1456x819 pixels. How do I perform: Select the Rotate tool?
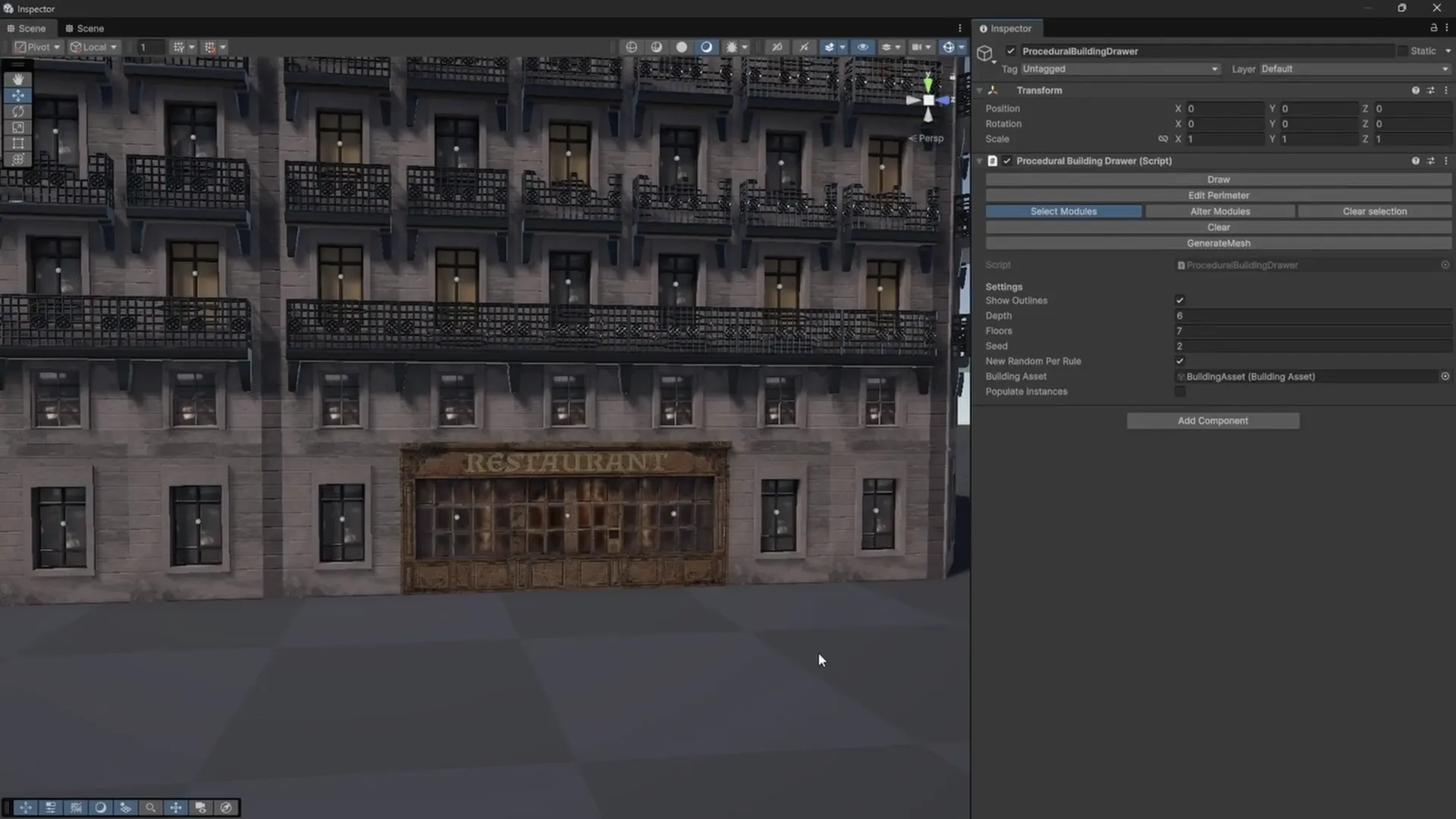[18, 111]
